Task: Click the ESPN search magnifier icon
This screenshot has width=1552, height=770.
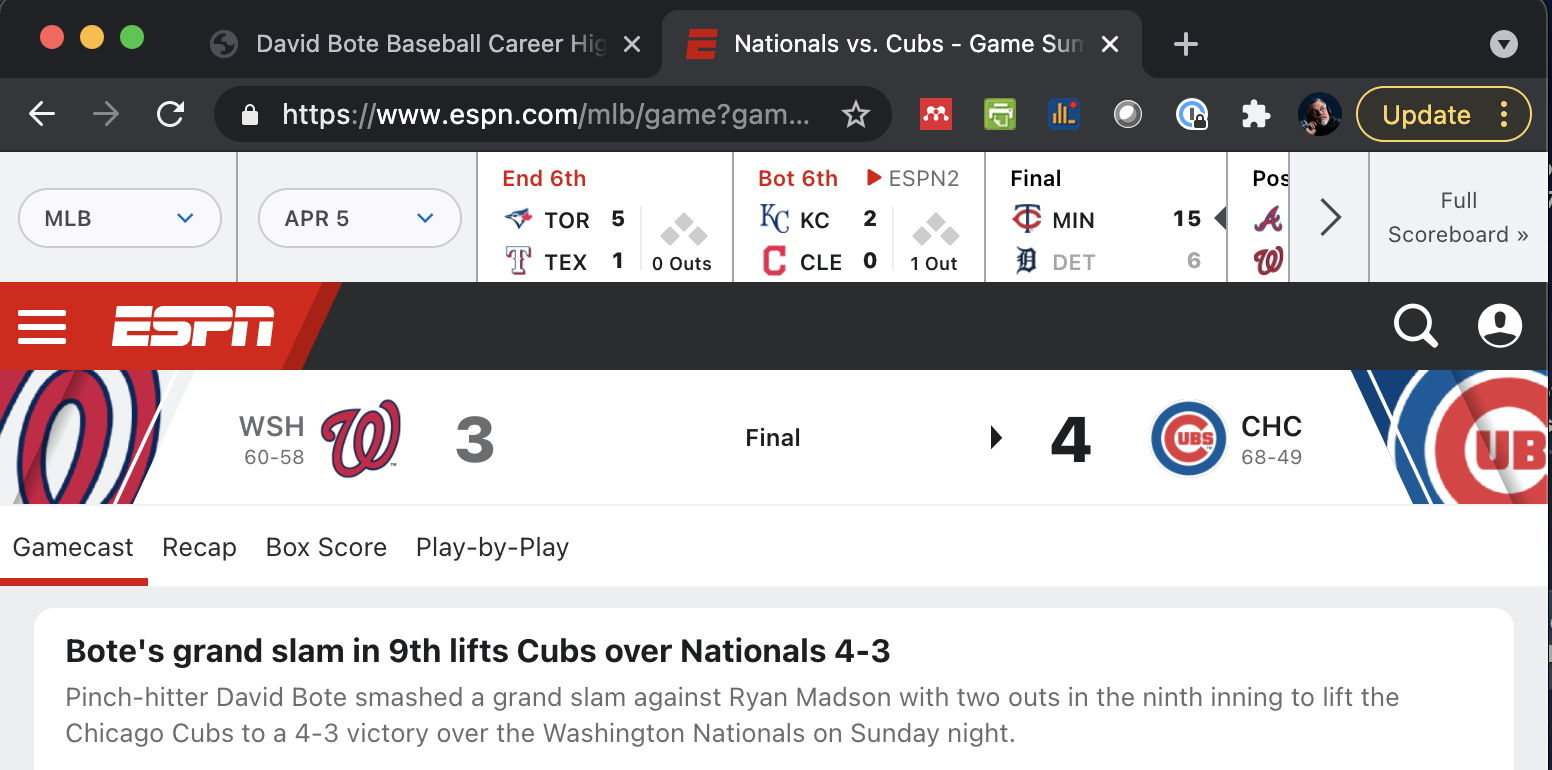Action: pyautogui.click(x=1415, y=326)
